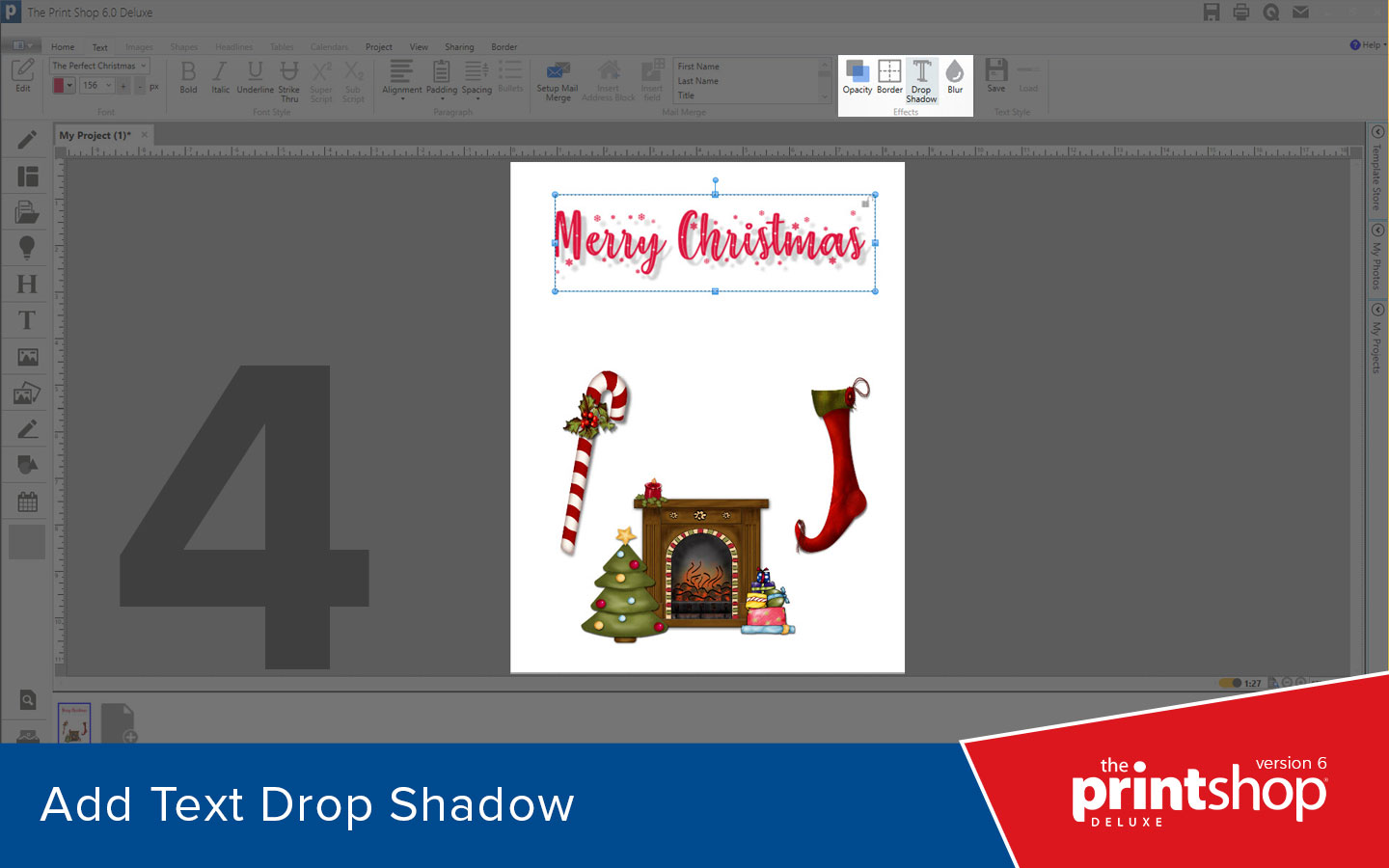Select the Text tool (T icon)

coord(27,320)
